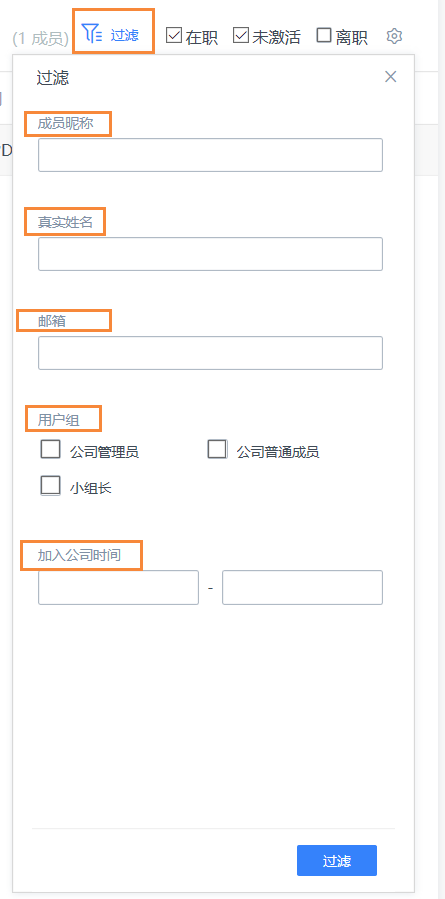Select the 邮箱 input field

[210, 353]
